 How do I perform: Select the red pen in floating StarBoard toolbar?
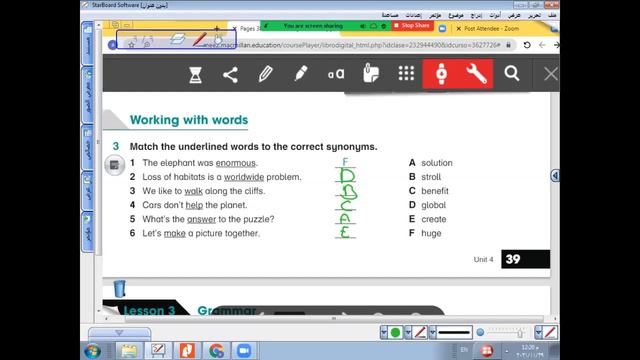pyautogui.click(x=200, y=40)
